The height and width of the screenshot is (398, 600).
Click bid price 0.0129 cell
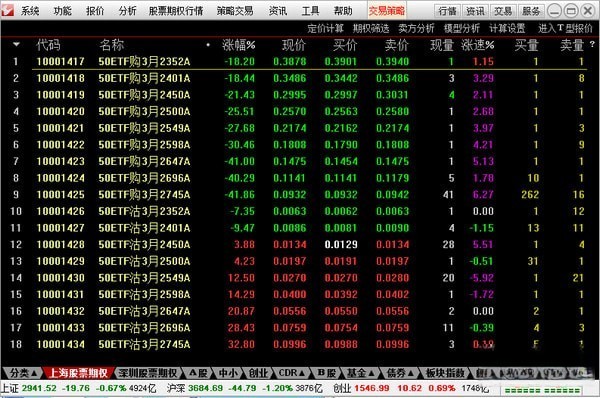341,245
